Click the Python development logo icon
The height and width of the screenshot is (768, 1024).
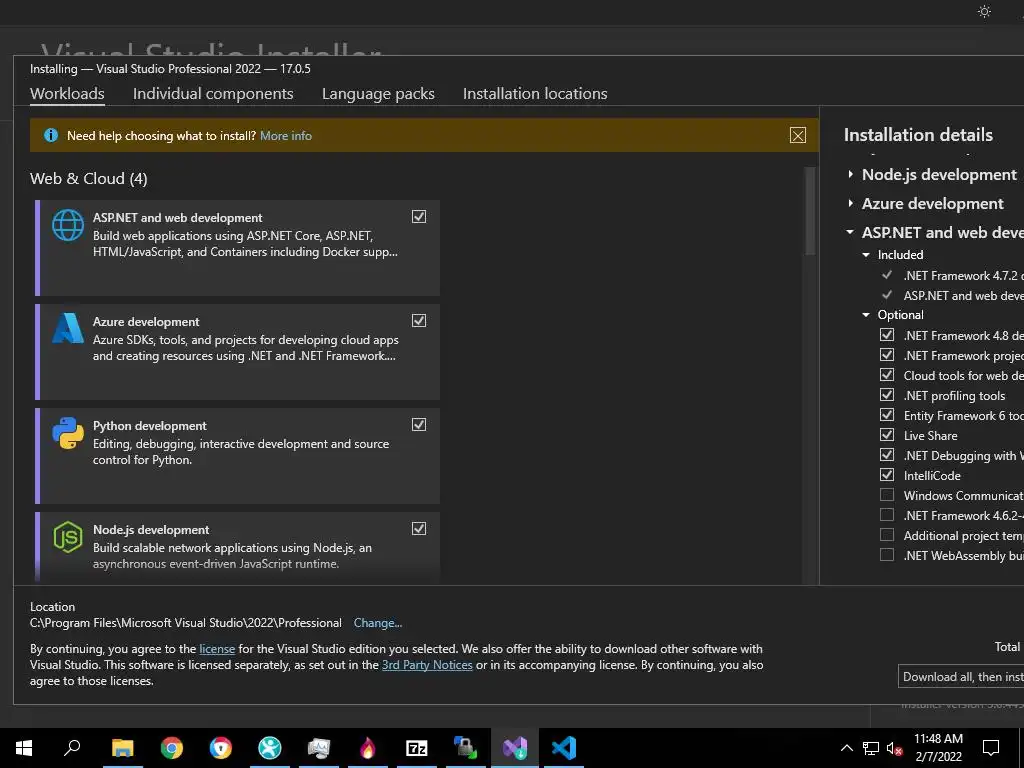click(x=68, y=433)
